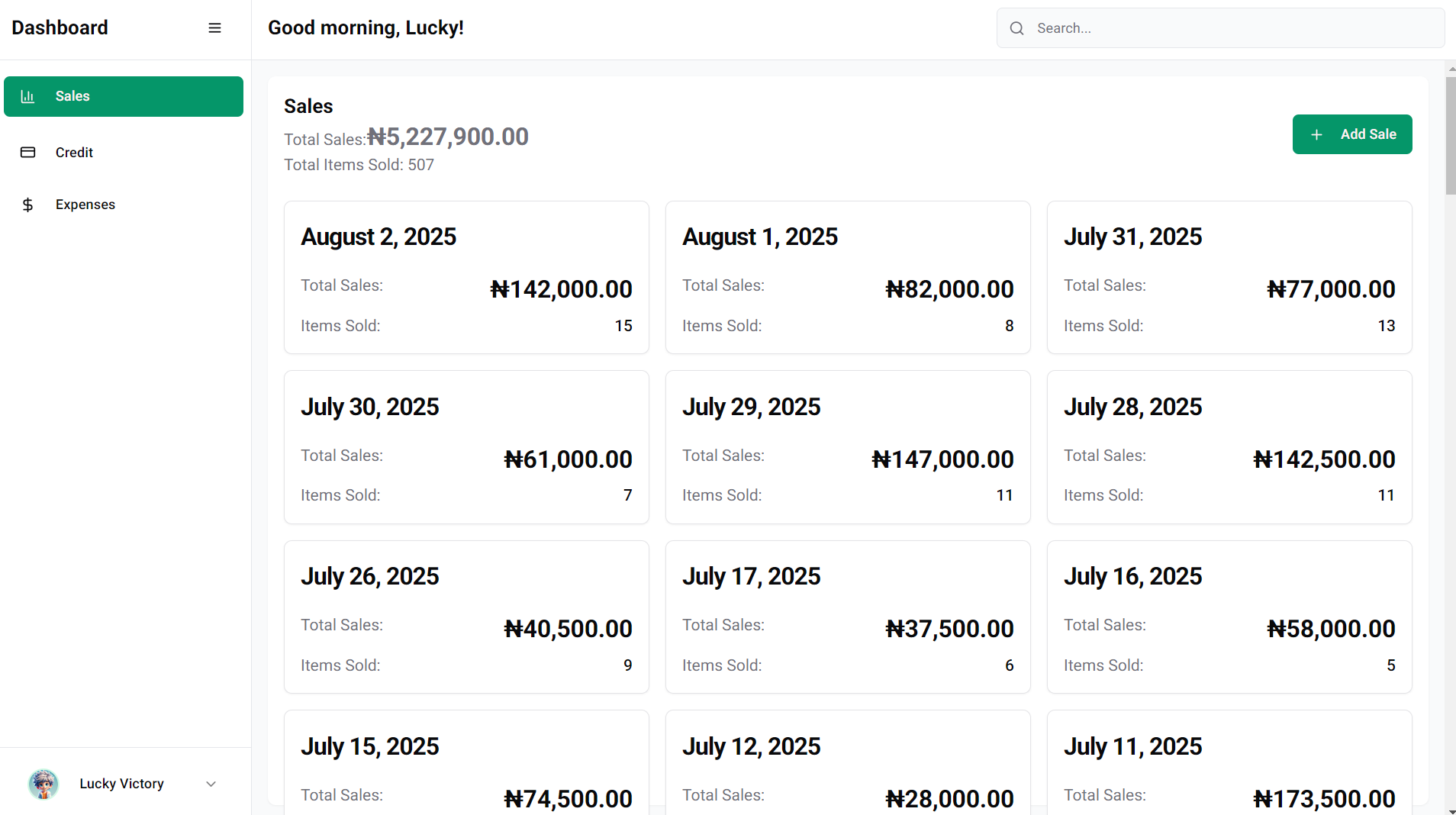1456x815 pixels.
Task: Click the vertical scrollbar thumb
Action: (1450, 135)
